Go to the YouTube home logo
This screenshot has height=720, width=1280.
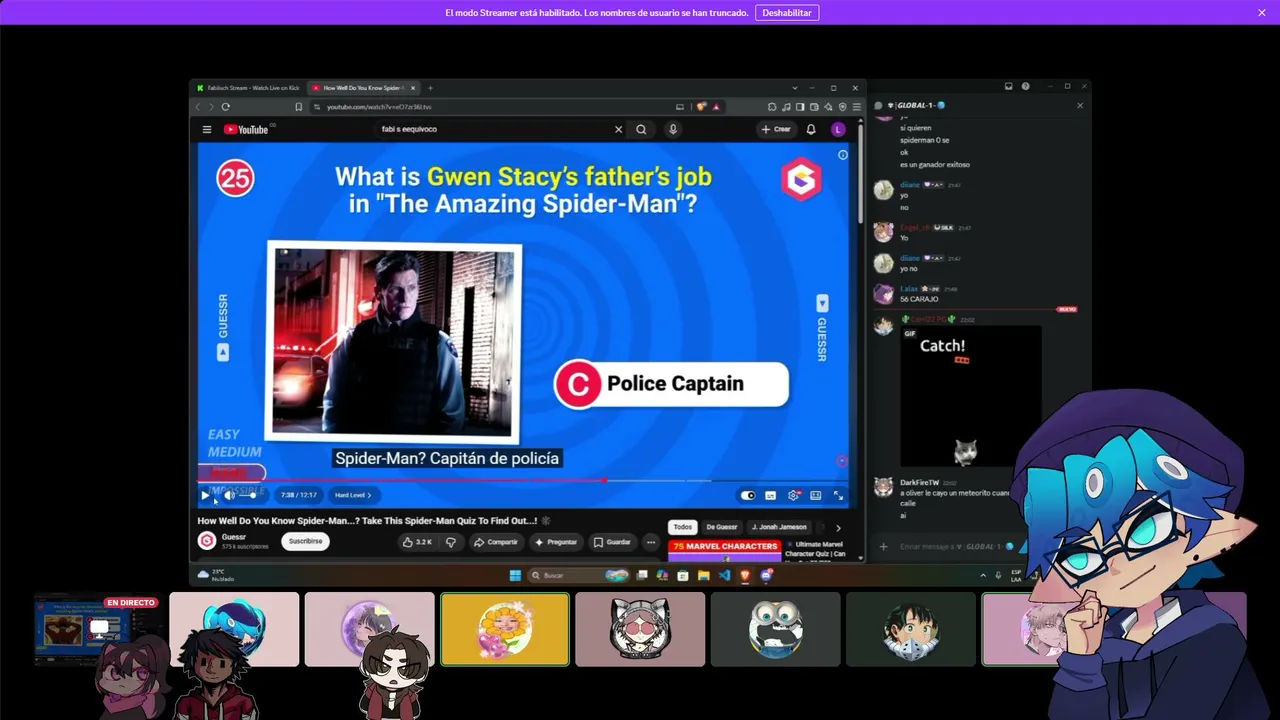[246, 129]
